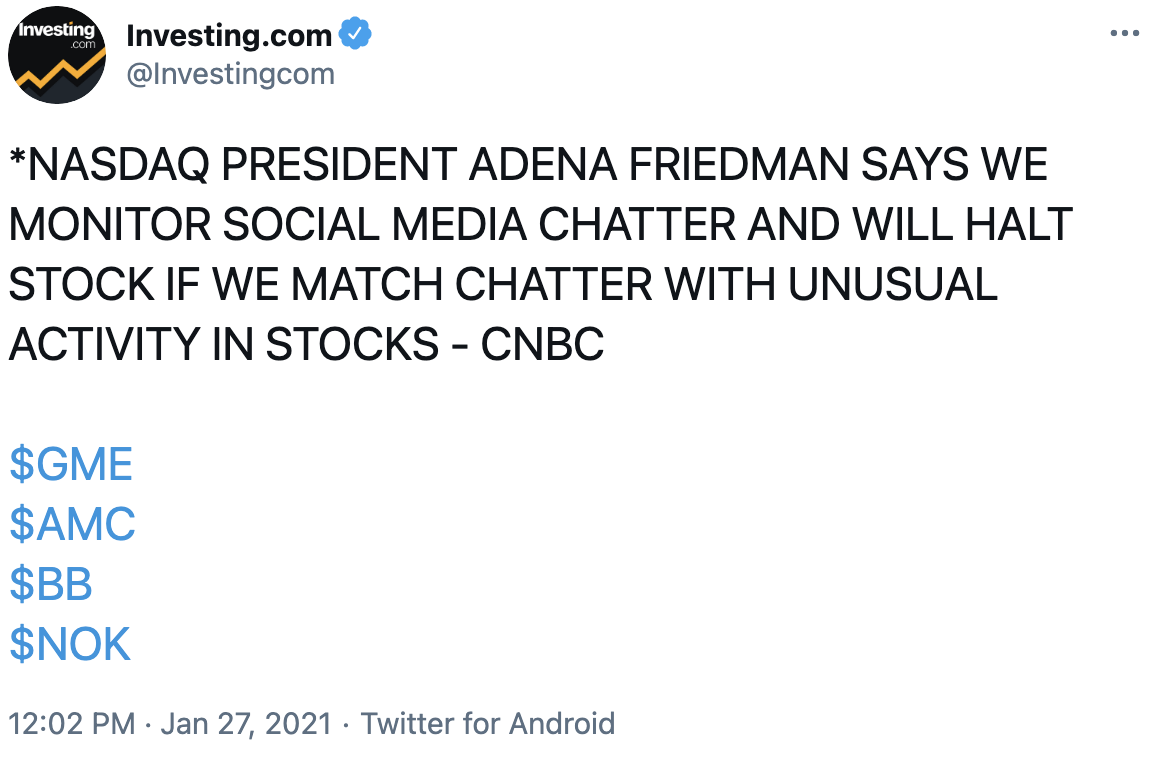Open the Investing.com display name profile link

click(229, 35)
